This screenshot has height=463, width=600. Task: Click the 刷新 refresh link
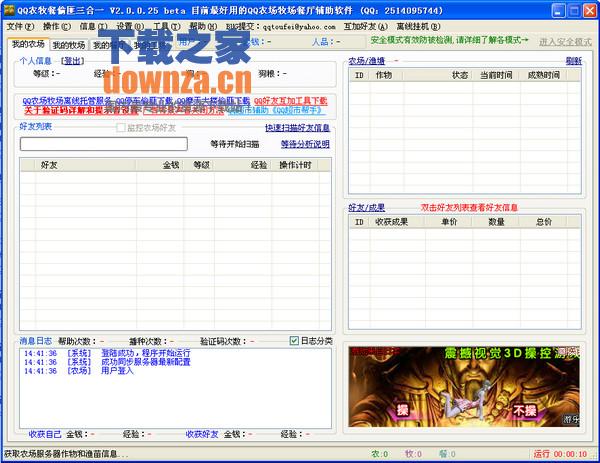(574, 61)
